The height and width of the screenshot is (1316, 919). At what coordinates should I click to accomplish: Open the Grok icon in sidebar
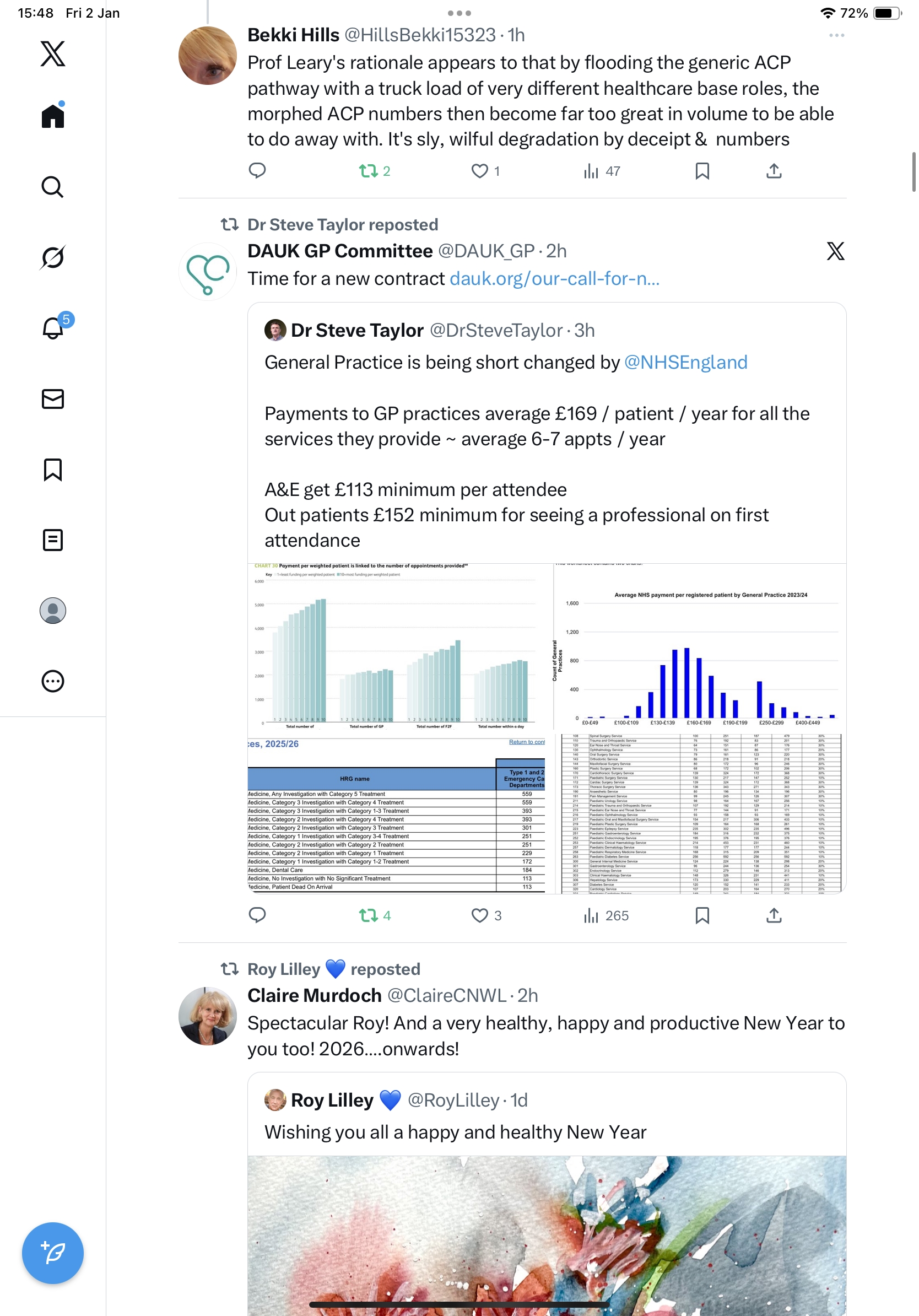[53, 257]
